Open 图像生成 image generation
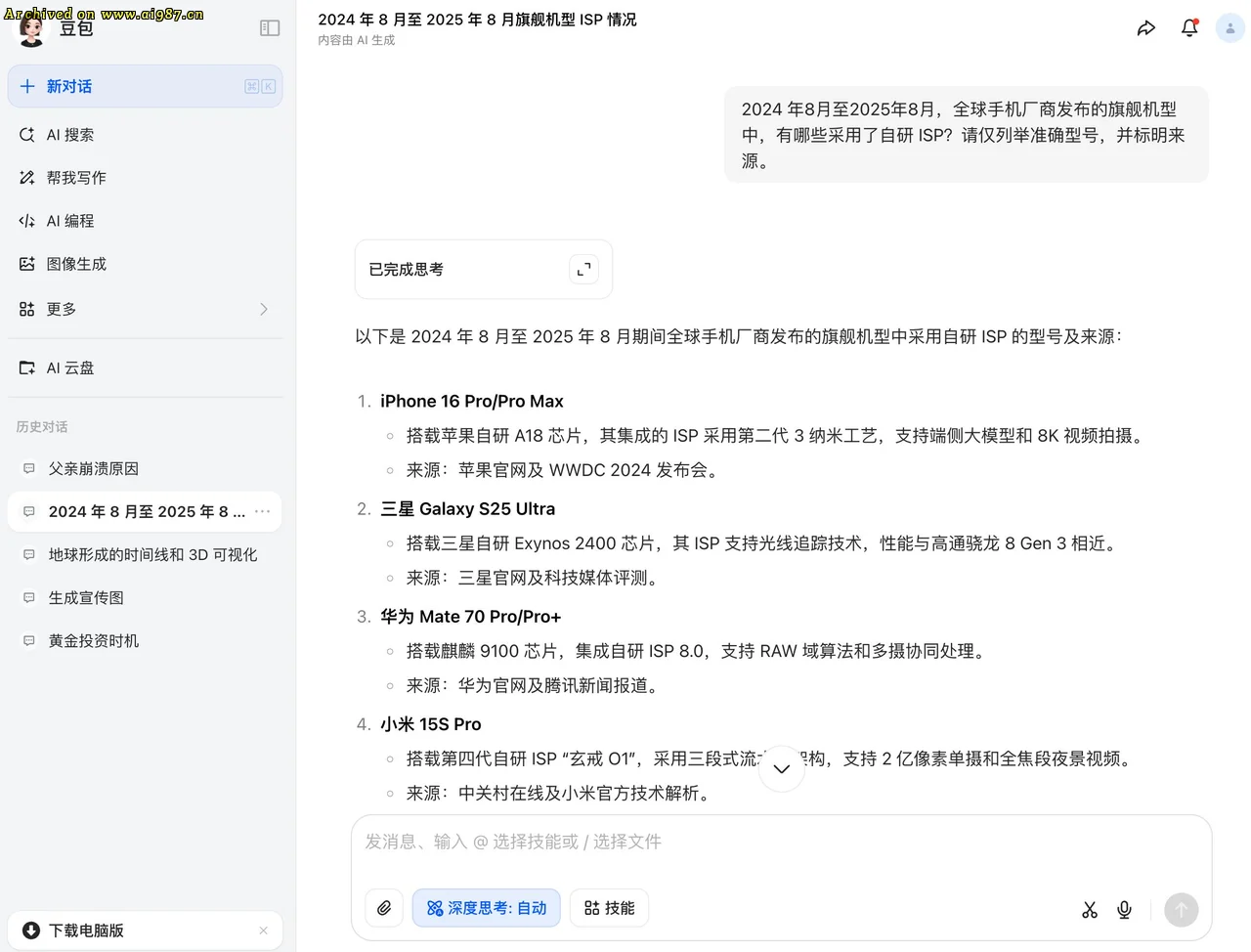Image resolution: width=1251 pixels, height=952 pixels. tap(145, 264)
